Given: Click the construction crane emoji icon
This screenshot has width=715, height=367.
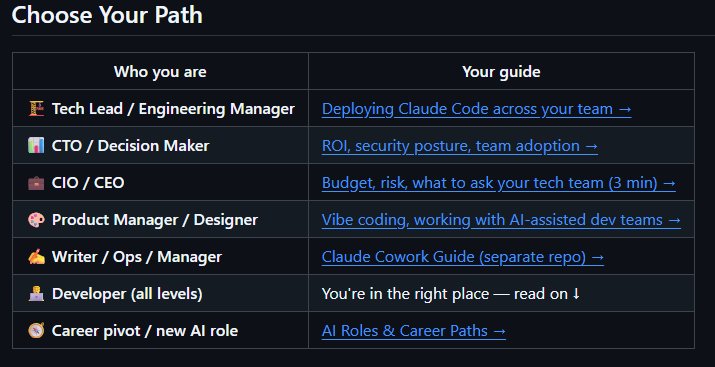Looking at the screenshot, I should click(x=36, y=109).
